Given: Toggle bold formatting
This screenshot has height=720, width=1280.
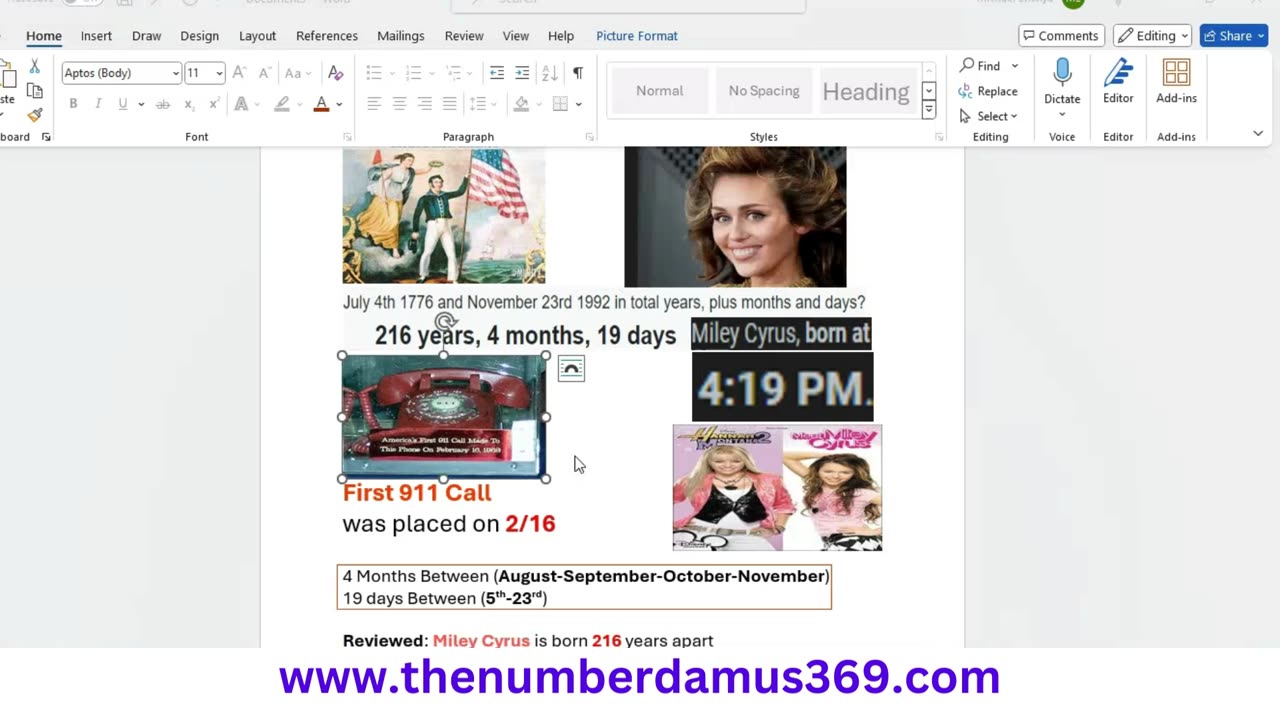Looking at the screenshot, I should [73, 104].
